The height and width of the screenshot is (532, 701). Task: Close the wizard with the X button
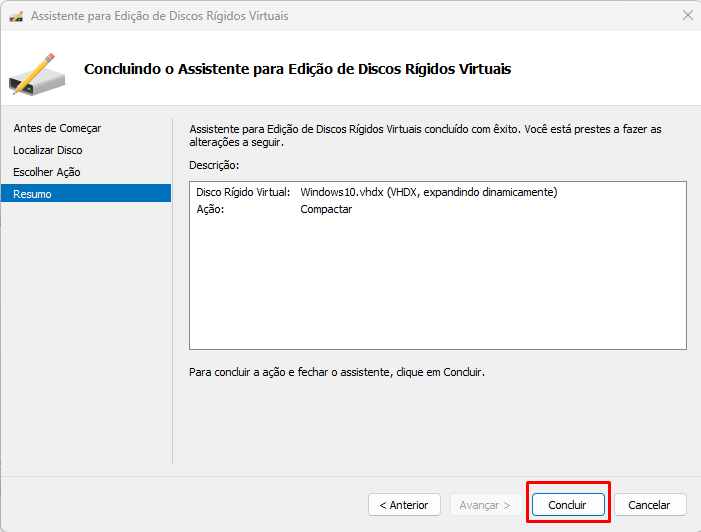point(687,16)
